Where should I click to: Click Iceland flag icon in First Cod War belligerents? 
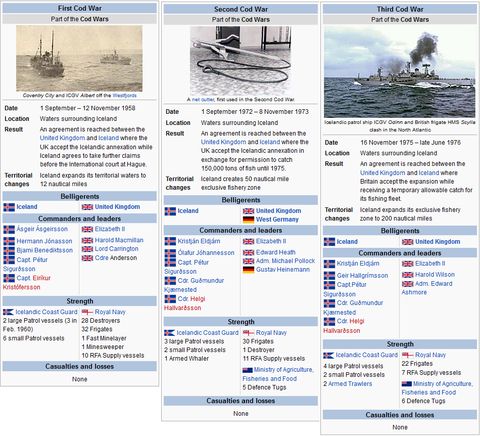(9, 207)
